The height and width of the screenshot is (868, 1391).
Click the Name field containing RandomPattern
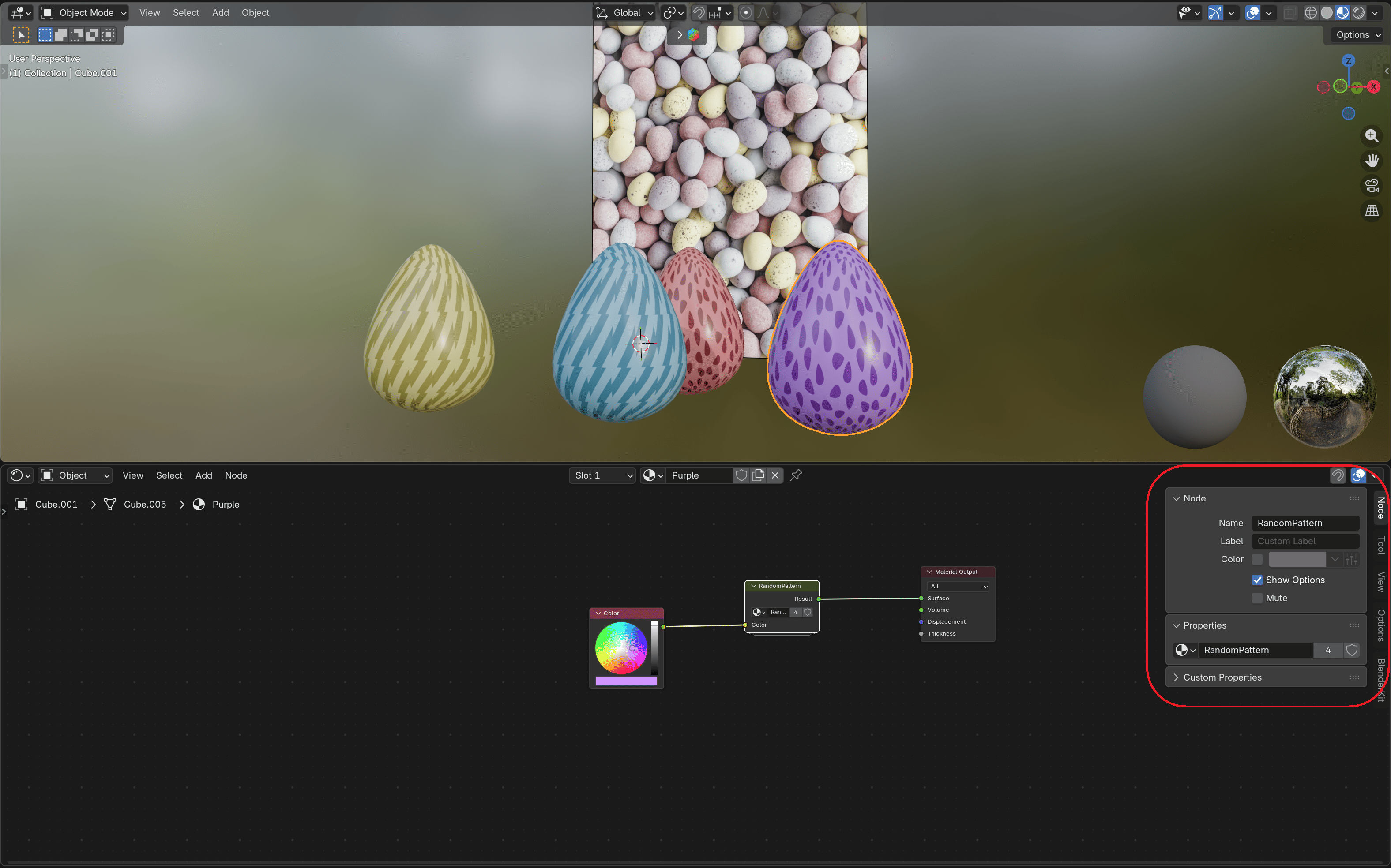(x=1305, y=523)
